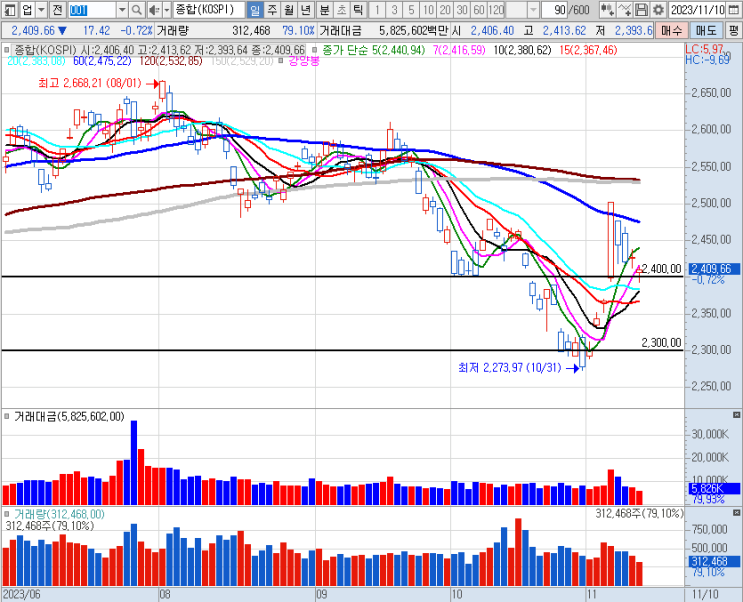Choose the 120 interval button

click(x=496, y=9)
